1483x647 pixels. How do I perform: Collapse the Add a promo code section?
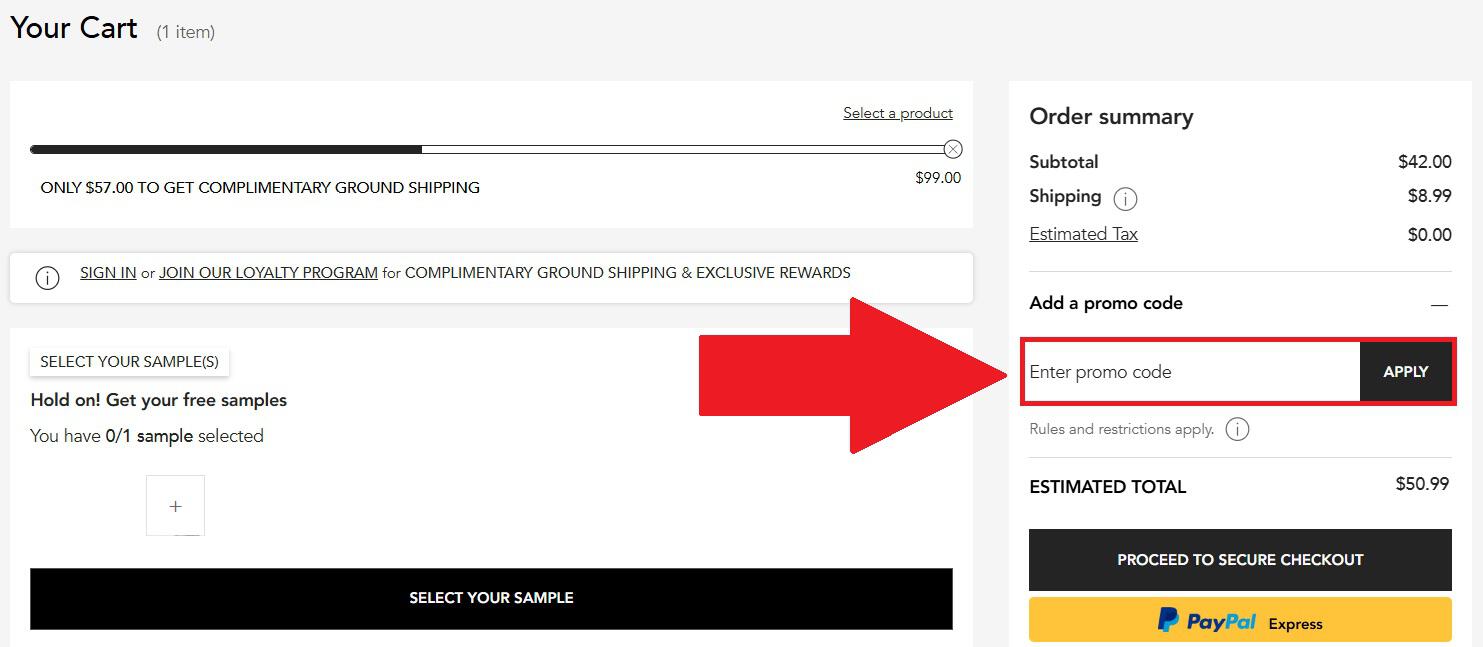[1439, 304]
